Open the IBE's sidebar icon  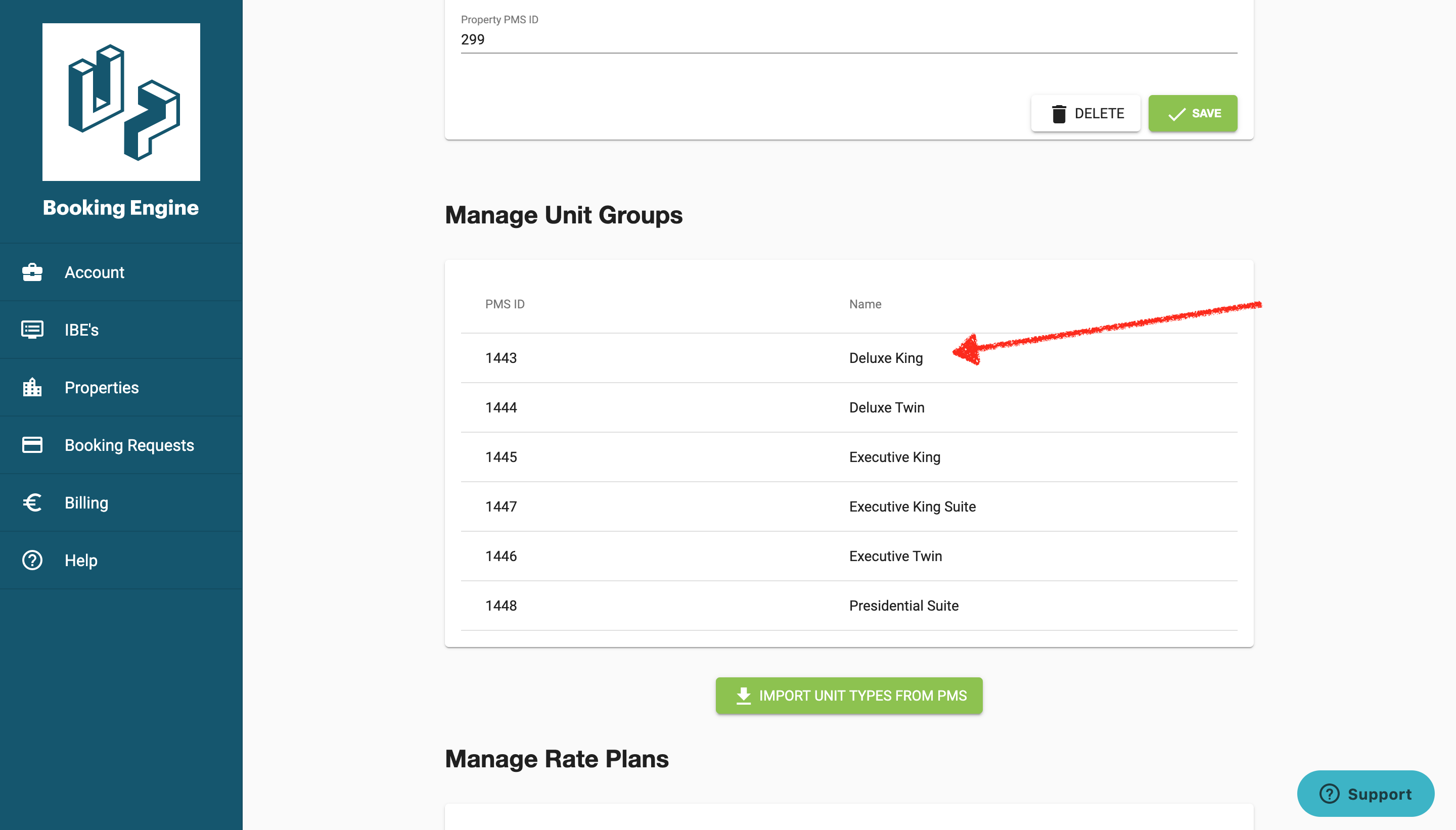click(x=32, y=330)
